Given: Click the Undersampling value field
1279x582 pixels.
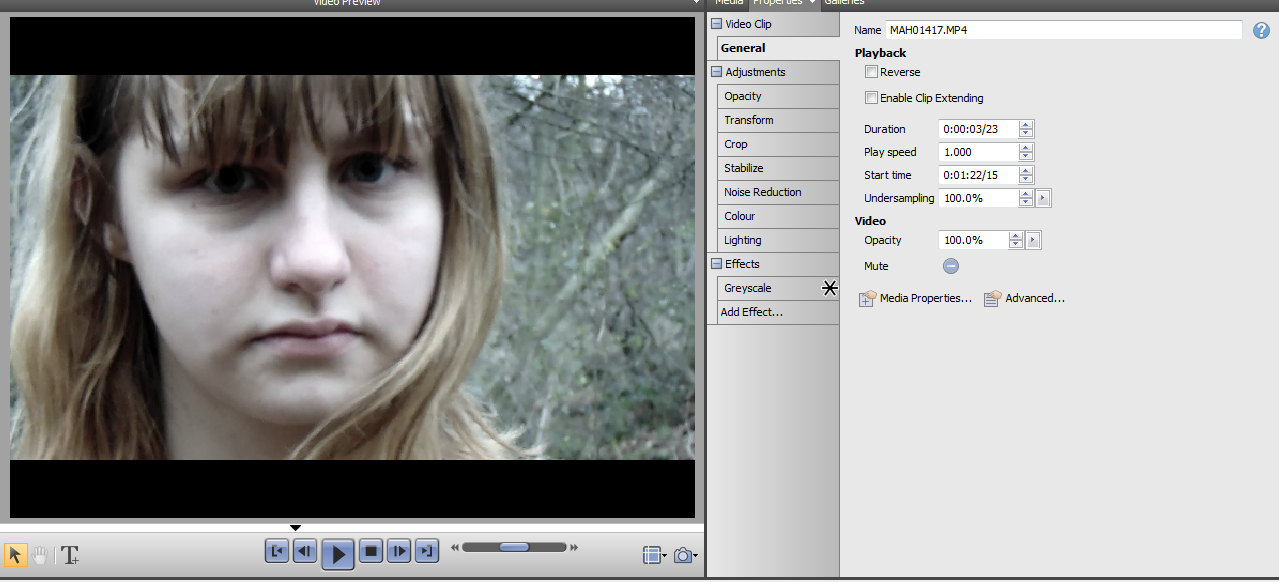Looking at the screenshot, I should click(978, 198).
